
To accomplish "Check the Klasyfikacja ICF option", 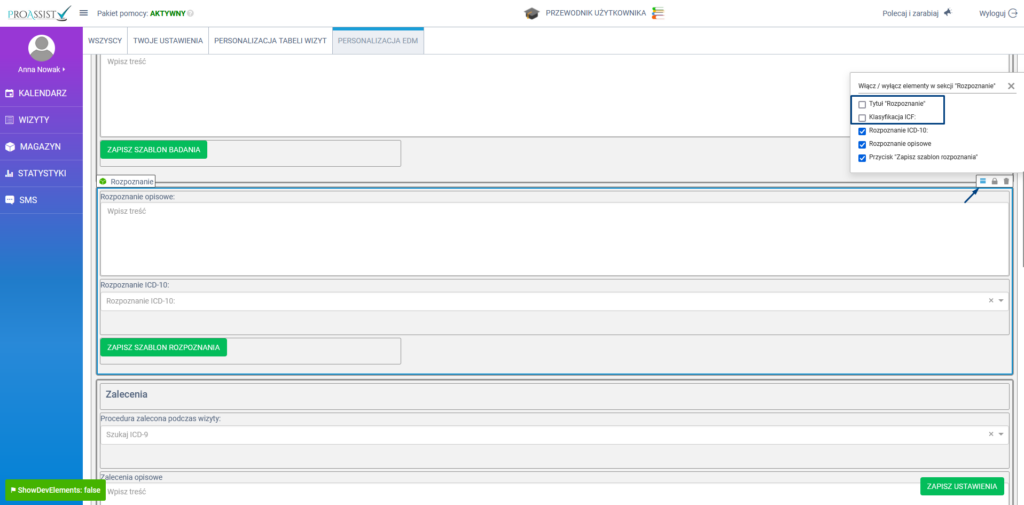I will click(x=862, y=117).
